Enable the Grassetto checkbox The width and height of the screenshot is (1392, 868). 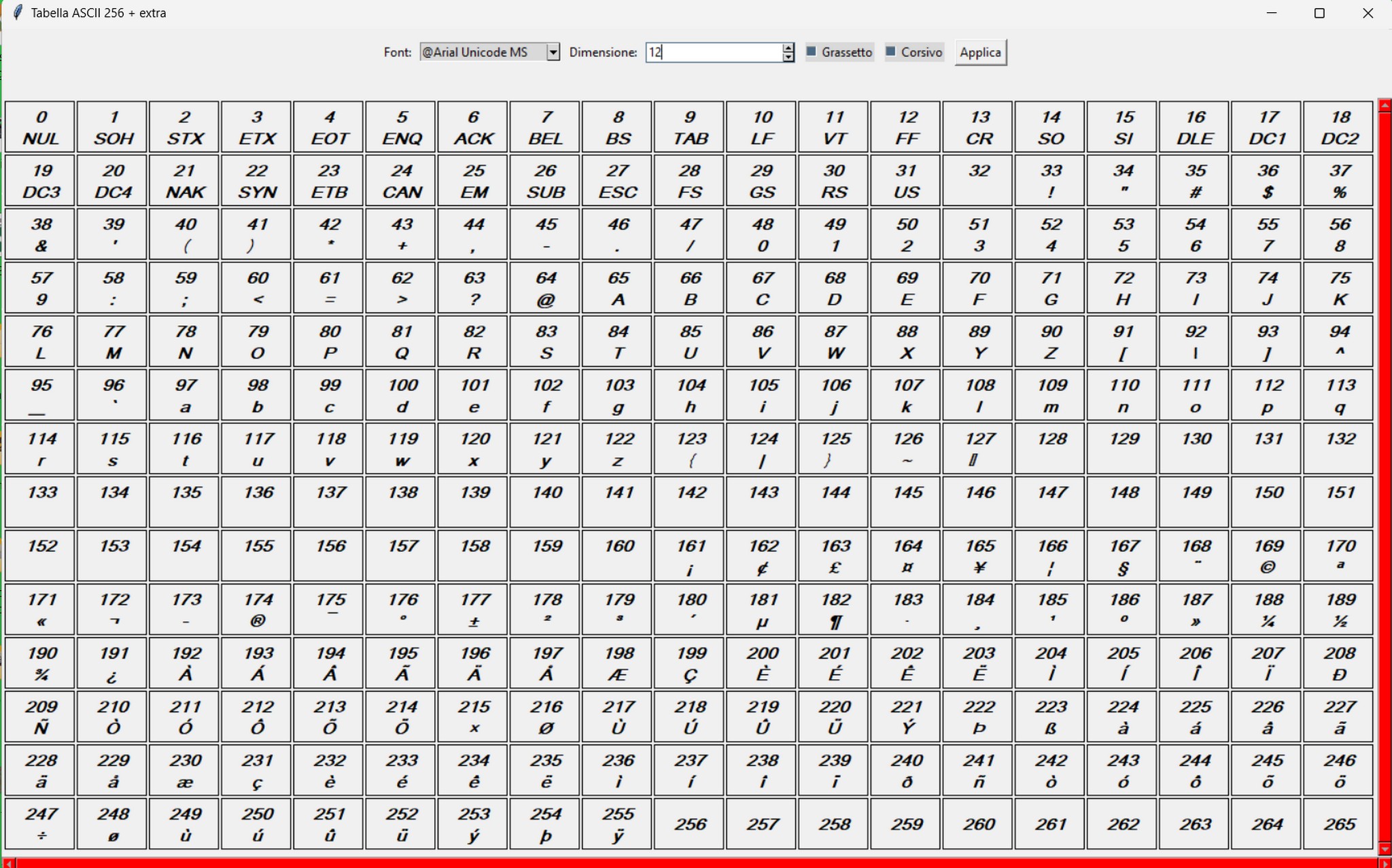pos(839,52)
